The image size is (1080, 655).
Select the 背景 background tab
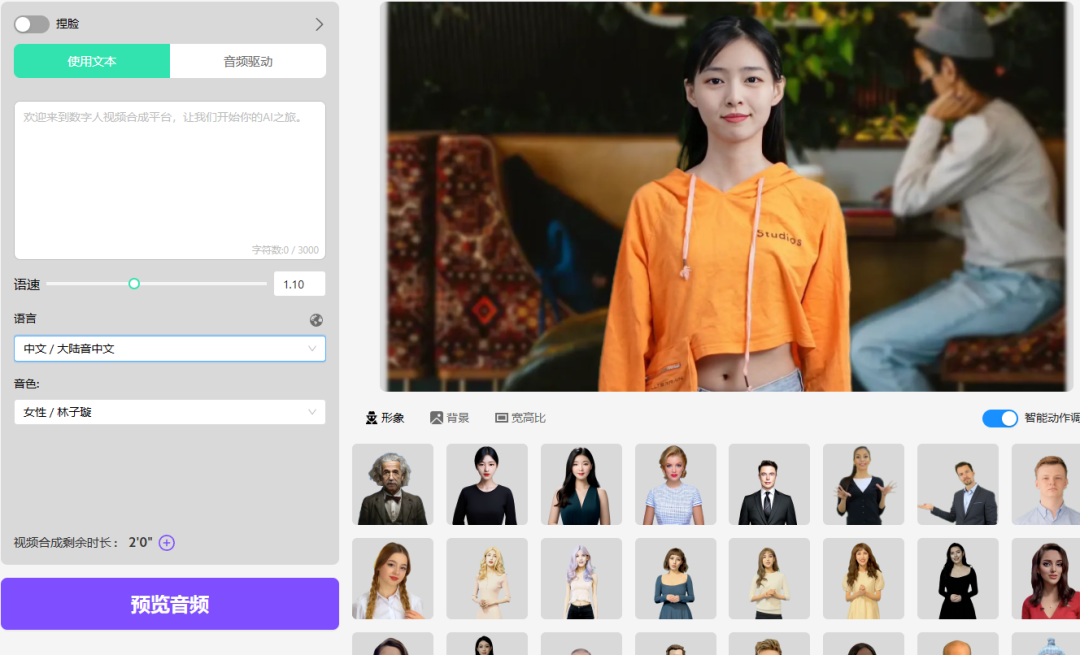point(450,418)
